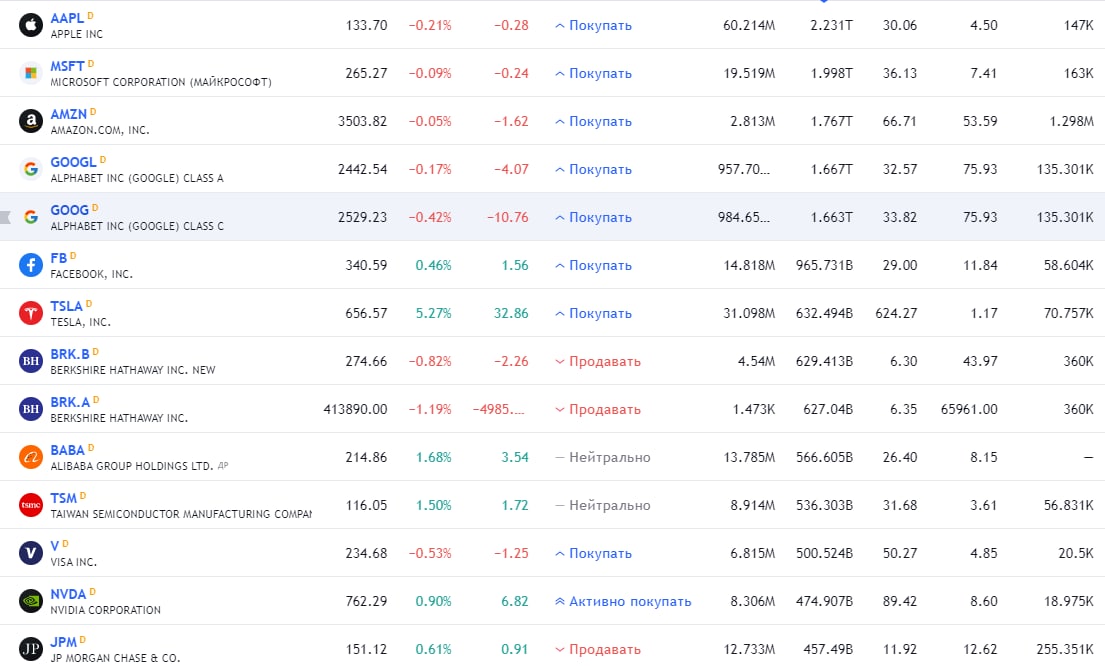
Task: Click the APPLE INC company name
Action: [x=76, y=34]
